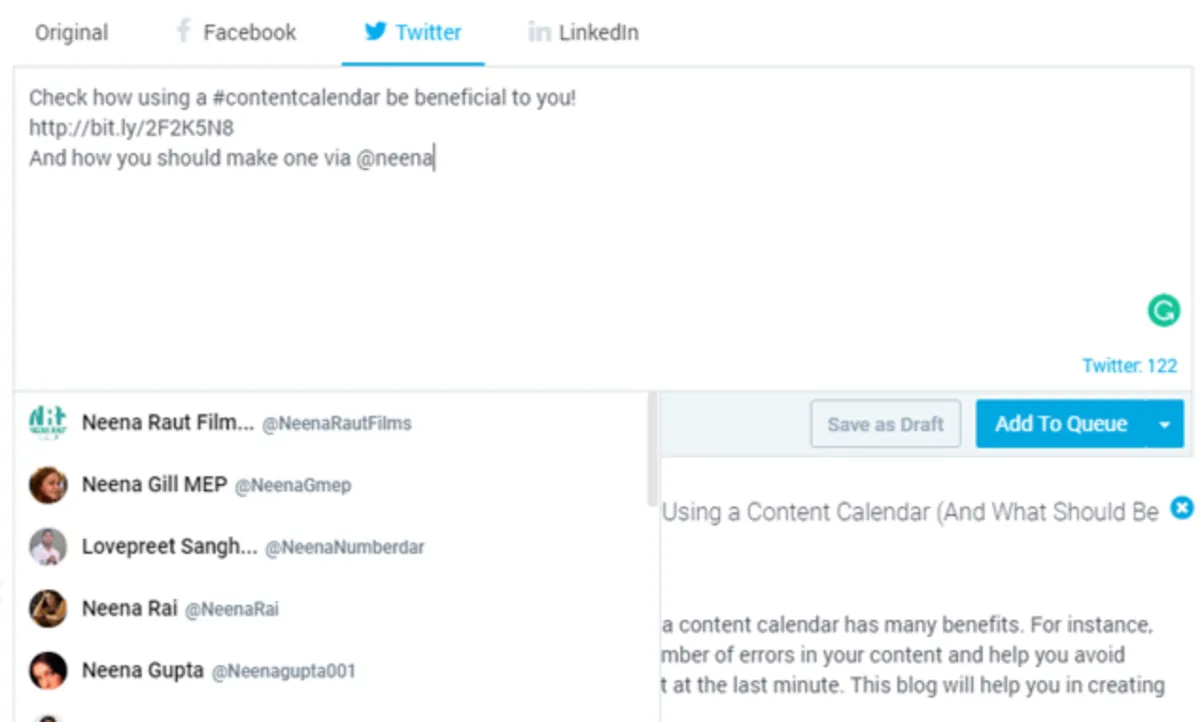Click the Neena Gill MEP profile avatar
This screenshot has width=1200, height=722.
pos(48,485)
